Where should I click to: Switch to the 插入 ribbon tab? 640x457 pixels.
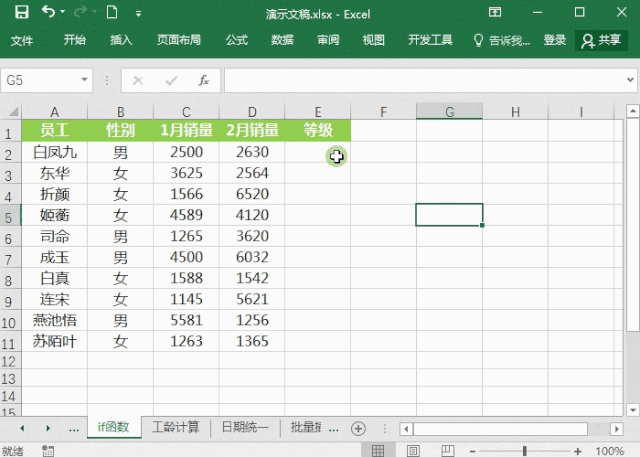tap(121, 40)
